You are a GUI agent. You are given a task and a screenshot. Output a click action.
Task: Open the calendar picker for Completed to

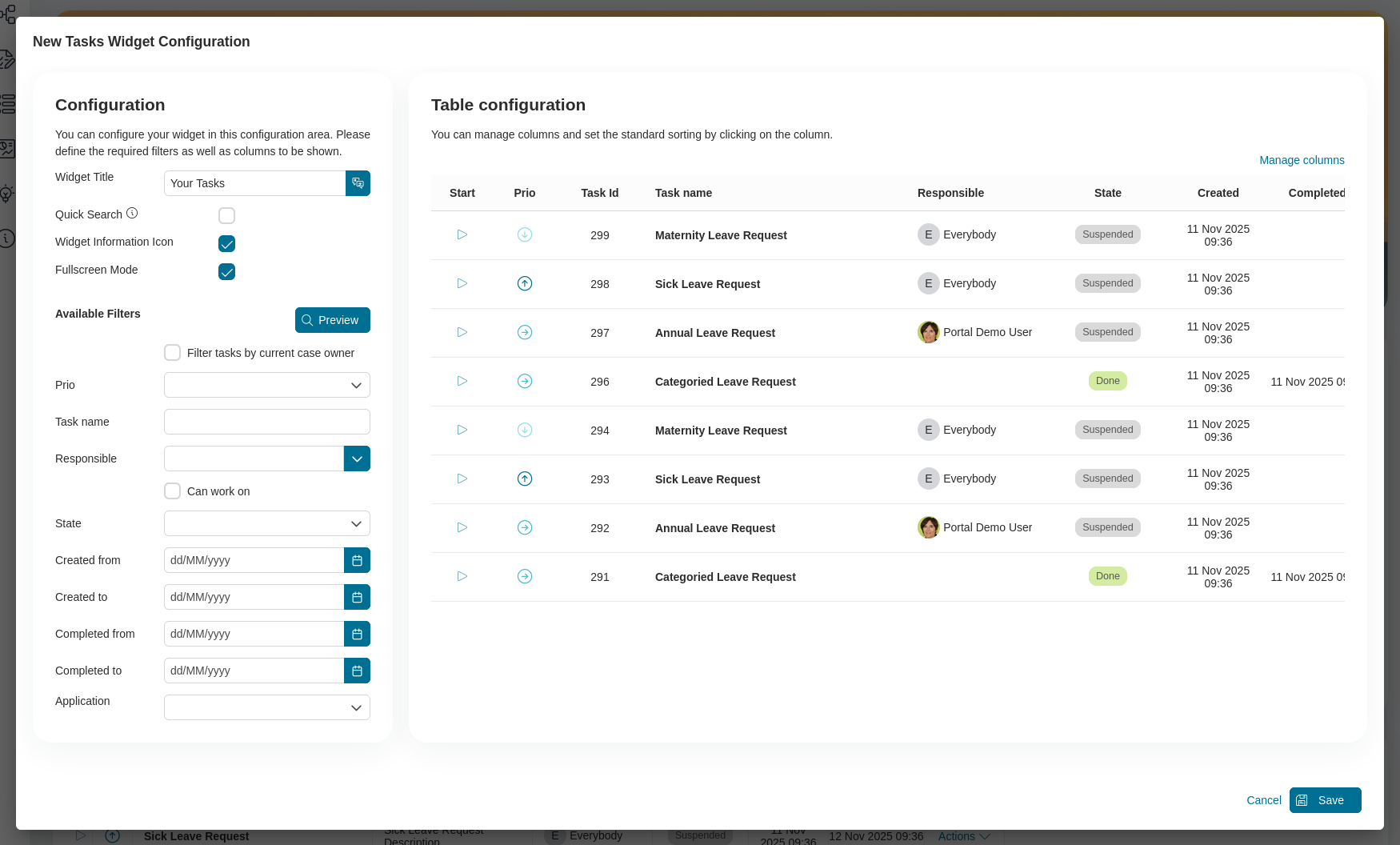pyautogui.click(x=357, y=671)
